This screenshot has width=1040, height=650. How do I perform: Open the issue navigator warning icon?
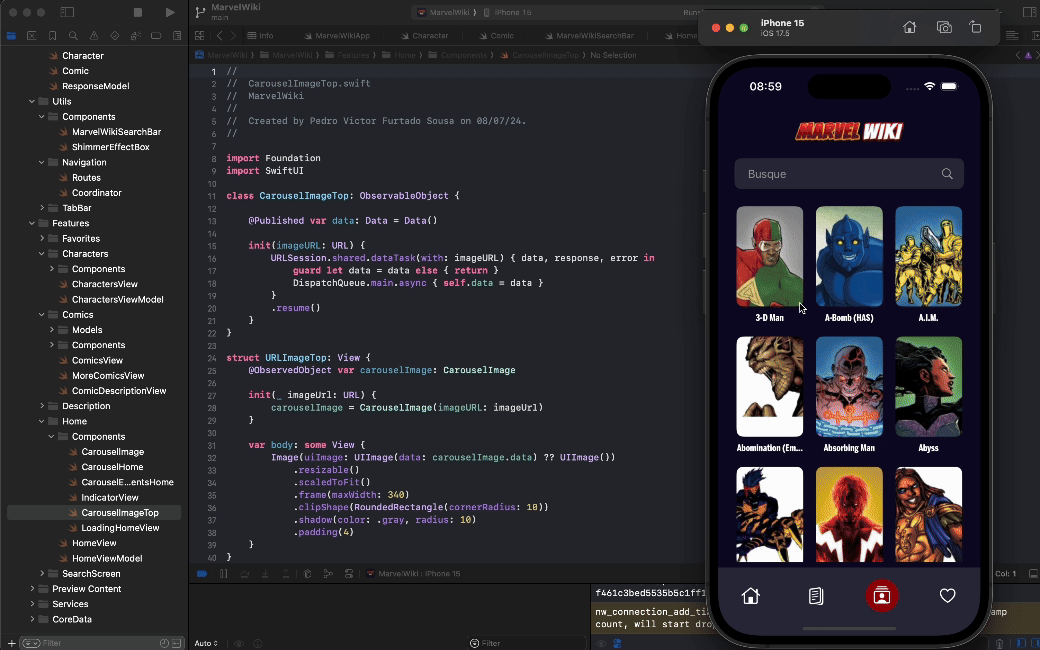pyautogui.click(x=94, y=36)
